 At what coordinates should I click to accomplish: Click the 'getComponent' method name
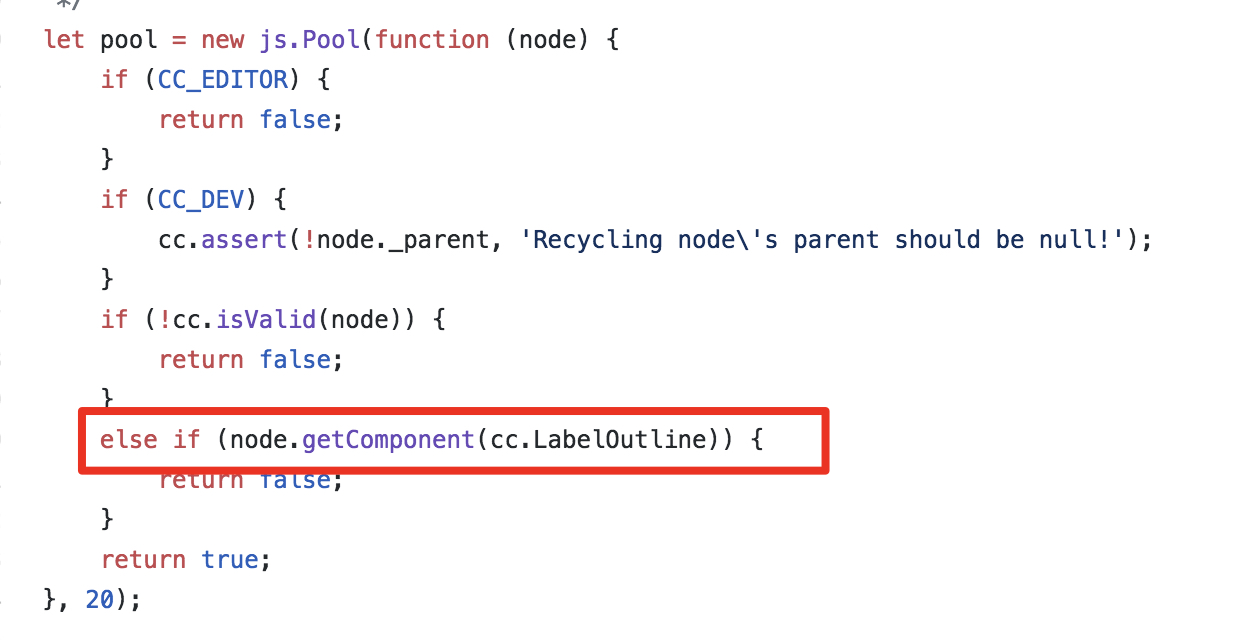[x=387, y=439]
